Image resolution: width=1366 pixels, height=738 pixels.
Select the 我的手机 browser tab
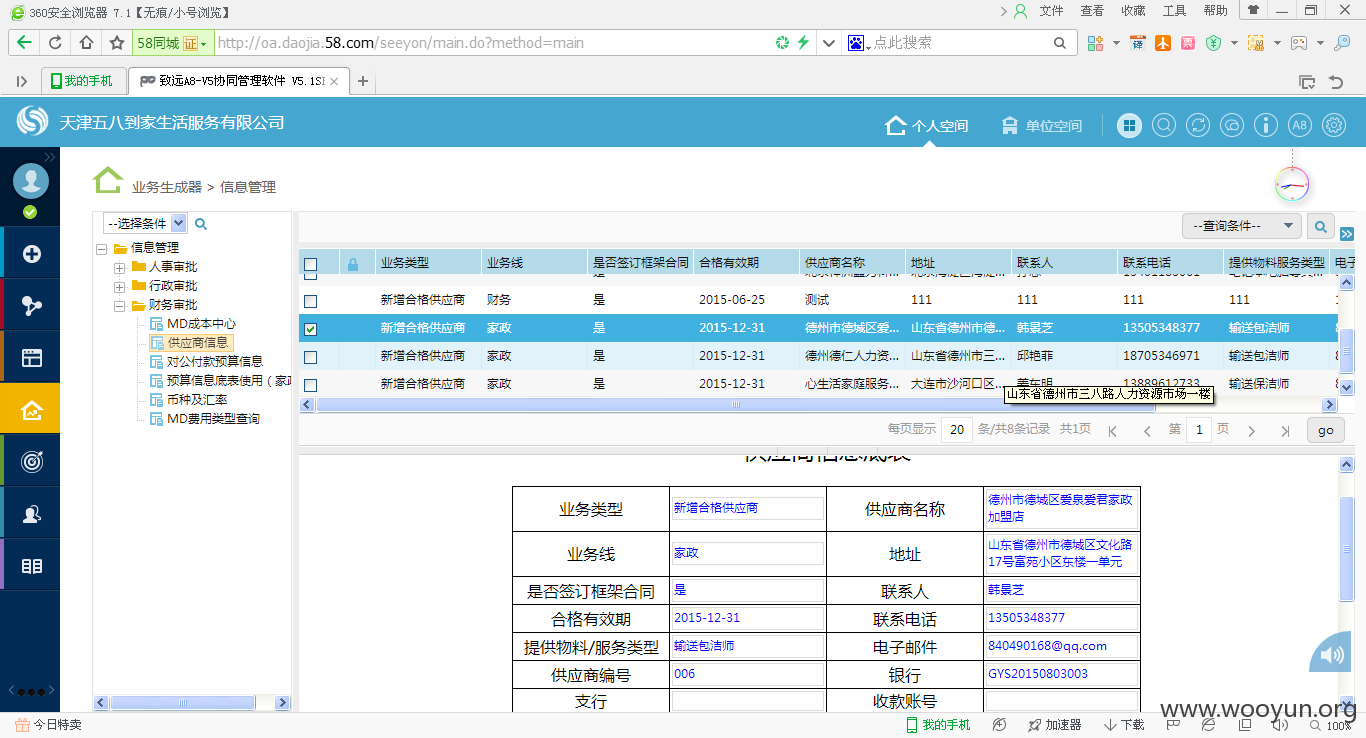click(x=83, y=81)
